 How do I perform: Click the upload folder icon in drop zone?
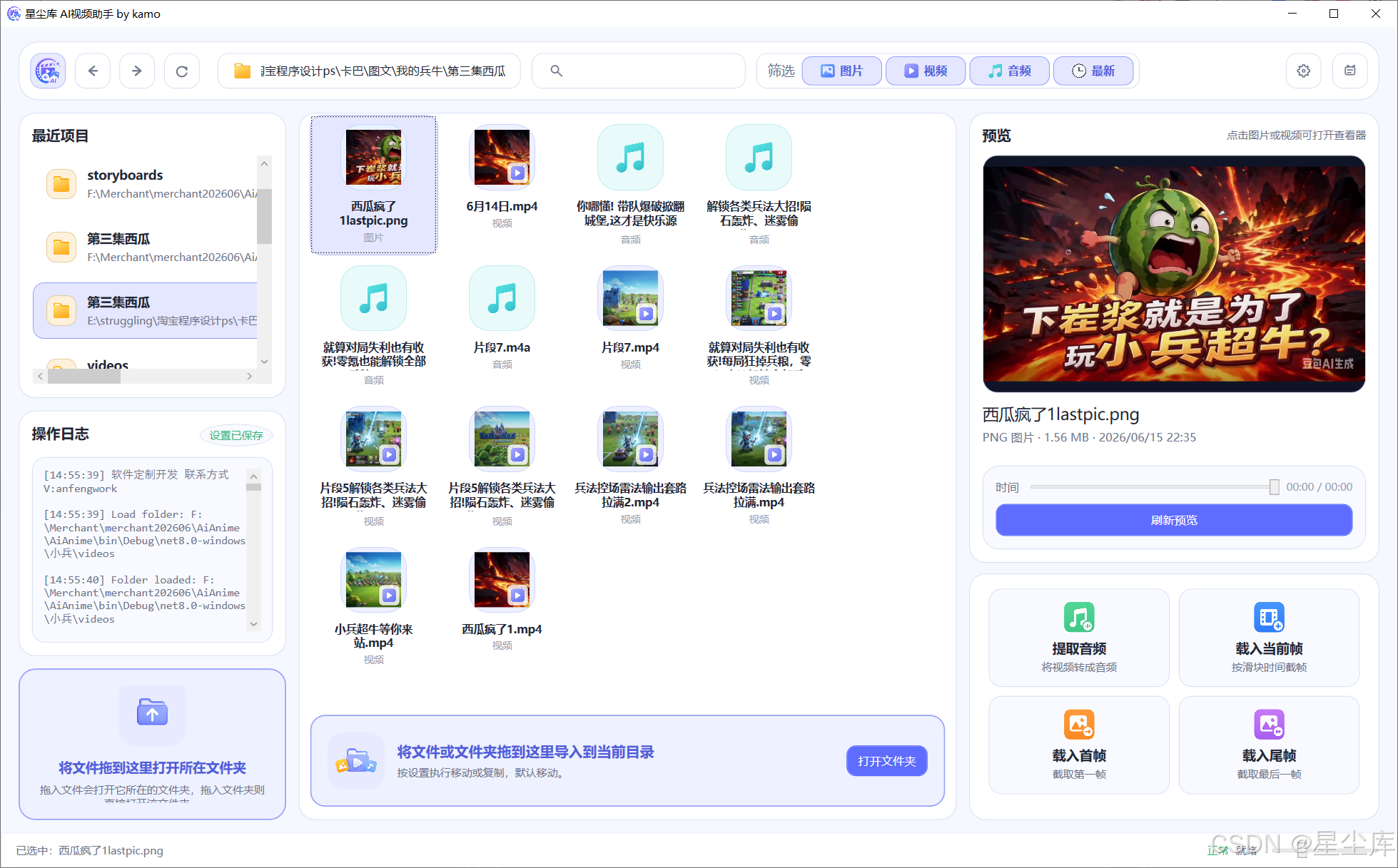point(152,712)
